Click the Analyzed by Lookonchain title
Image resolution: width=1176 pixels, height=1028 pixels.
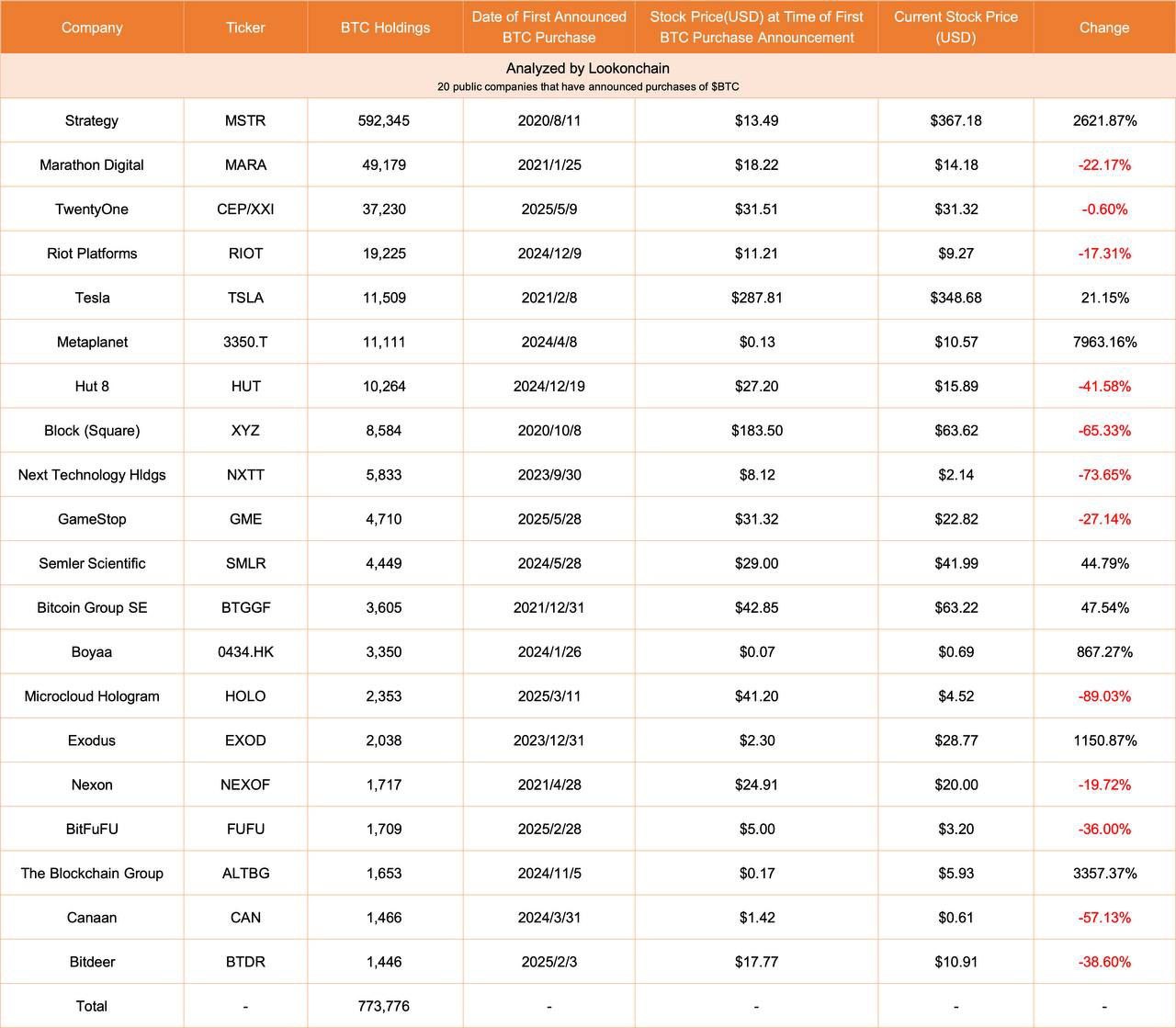point(588,68)
